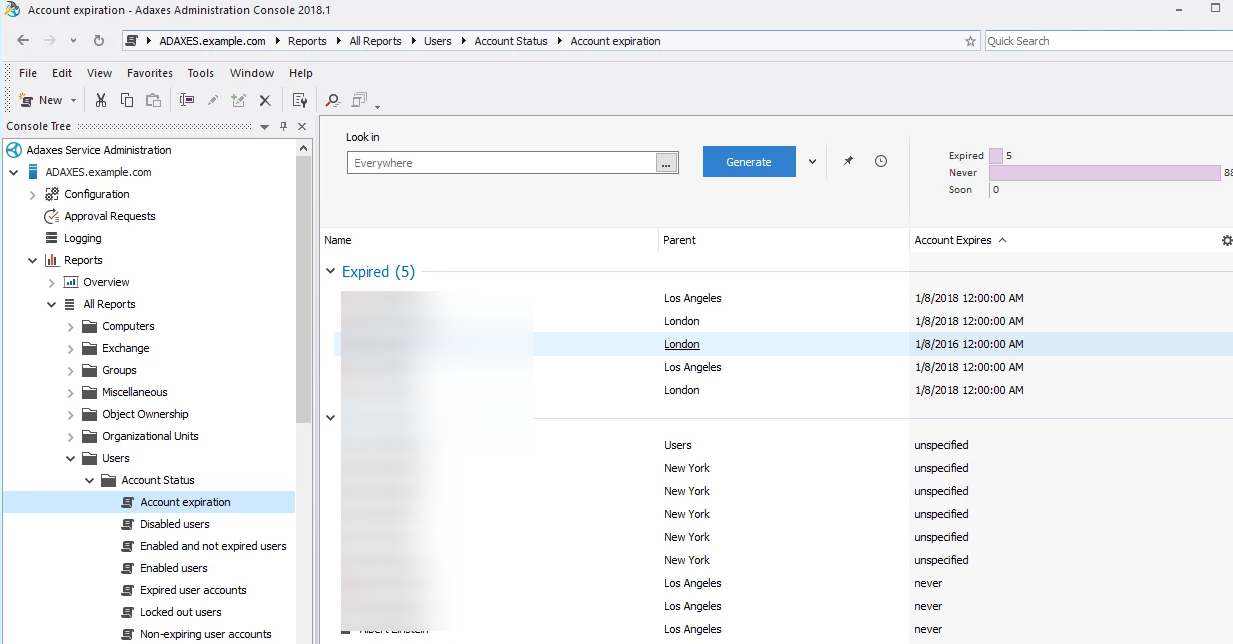Image resolution: width=1233 pixels, height=644 pixels.
Task: Click the Delete X toolbar icon
Action: pyautogui.click(x=265, y=100)
